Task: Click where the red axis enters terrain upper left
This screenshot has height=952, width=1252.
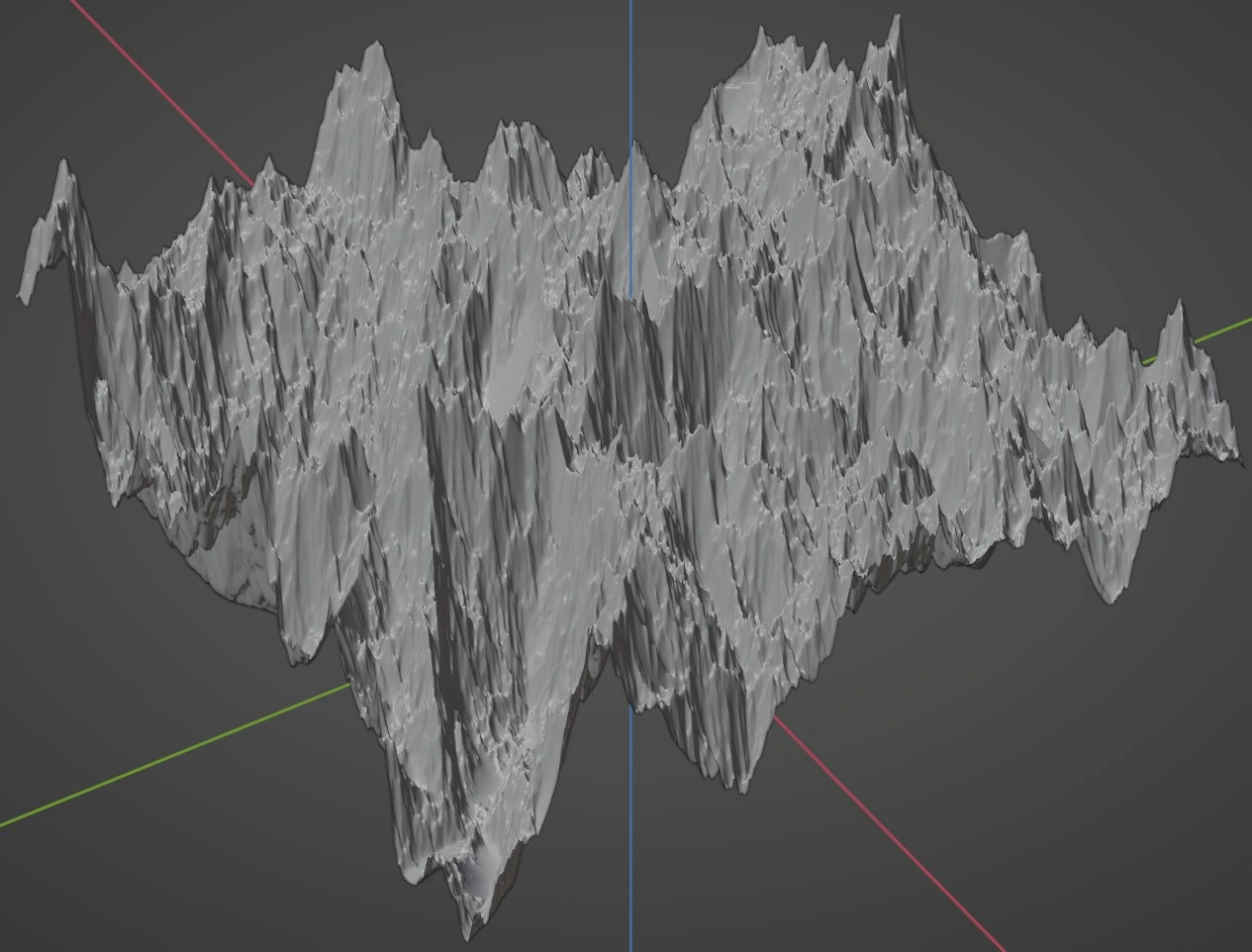Action: click(x=251, y=181)
